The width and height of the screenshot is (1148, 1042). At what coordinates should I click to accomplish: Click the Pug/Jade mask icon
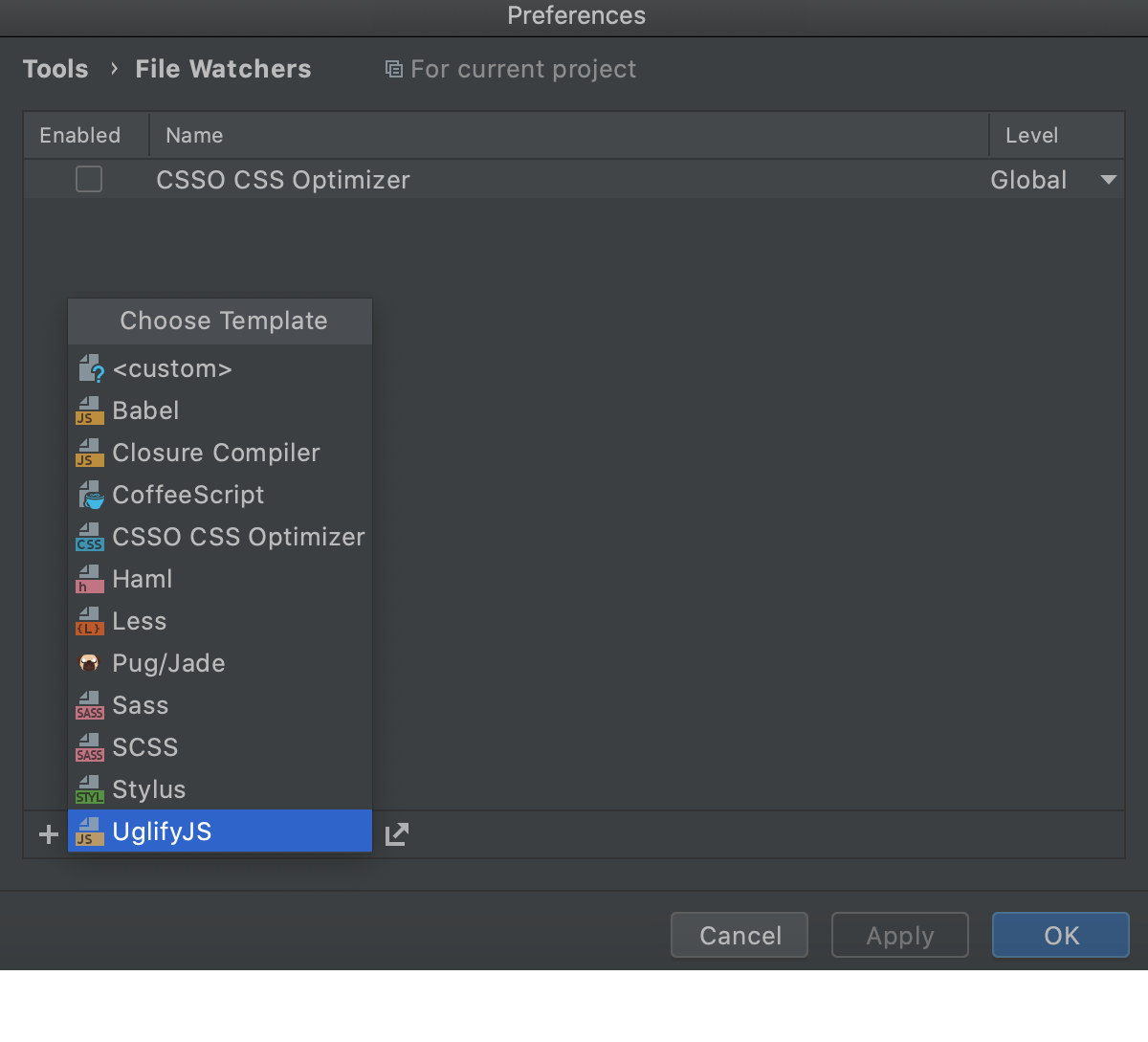pos(89,662)
